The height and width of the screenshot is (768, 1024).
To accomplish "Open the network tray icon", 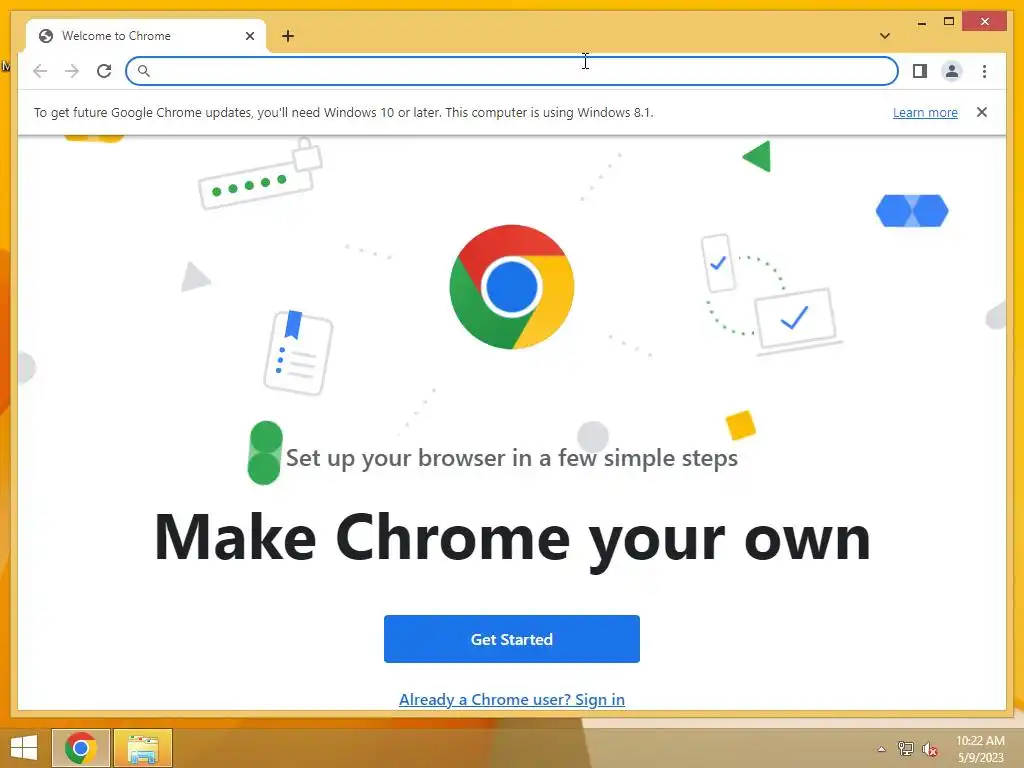I will coord(905,749).
